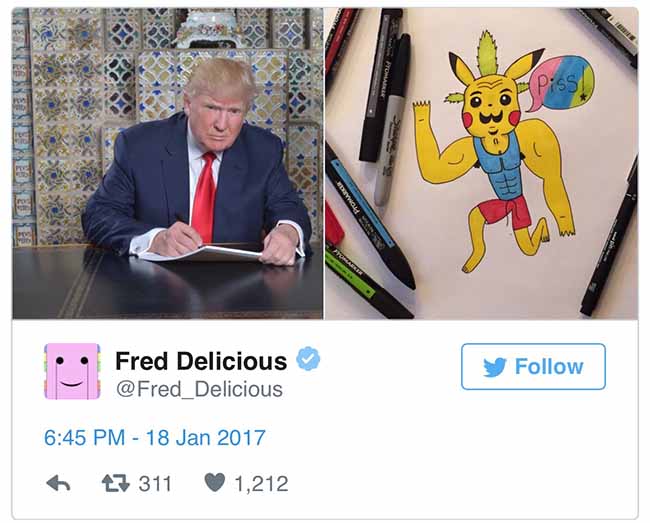Image resolution: width=650 pixels, height=523 pixels.
Task: Click the "Piss!" speech bubble in drawing
Action: (560, 84)
